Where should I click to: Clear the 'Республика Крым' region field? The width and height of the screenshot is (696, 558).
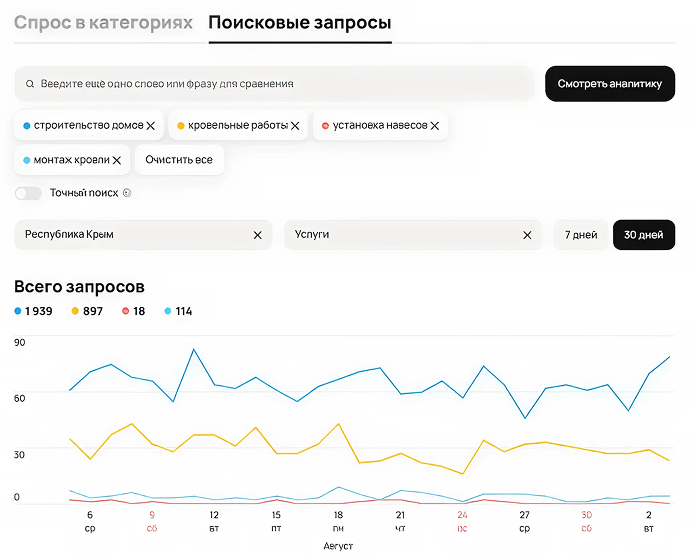point(257,235)
